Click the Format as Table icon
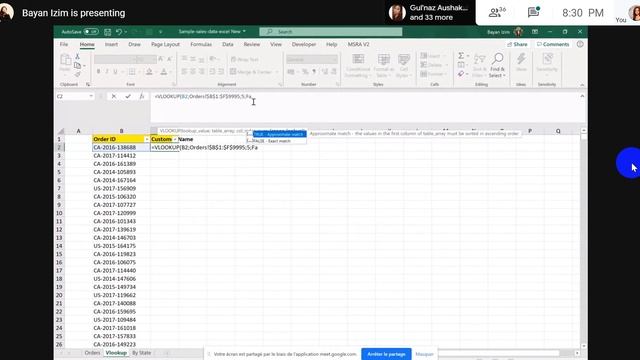640x360 pixels. pos(383,60)
